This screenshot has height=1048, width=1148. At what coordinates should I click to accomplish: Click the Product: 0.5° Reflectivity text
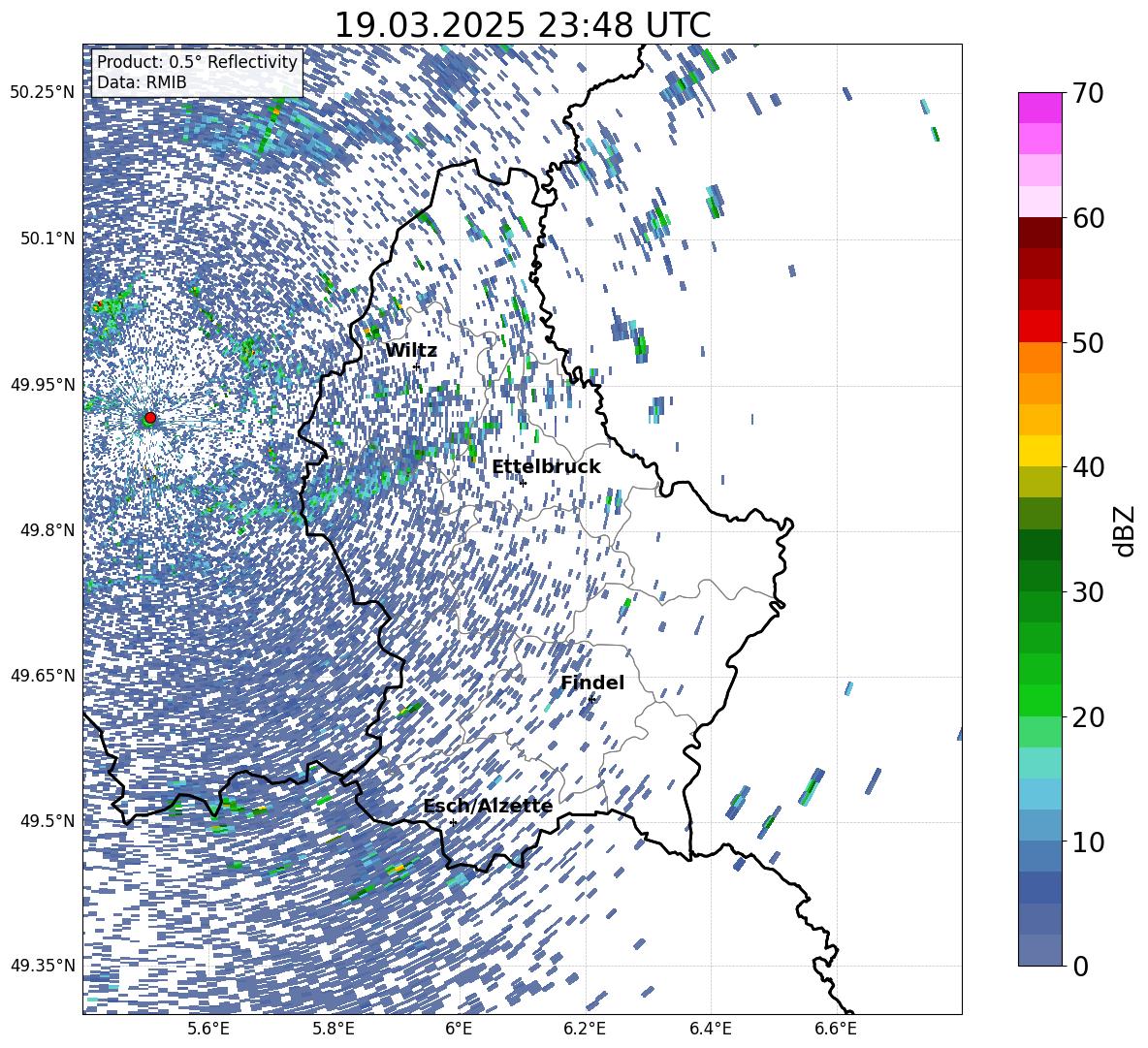click(x=197, y=62)
